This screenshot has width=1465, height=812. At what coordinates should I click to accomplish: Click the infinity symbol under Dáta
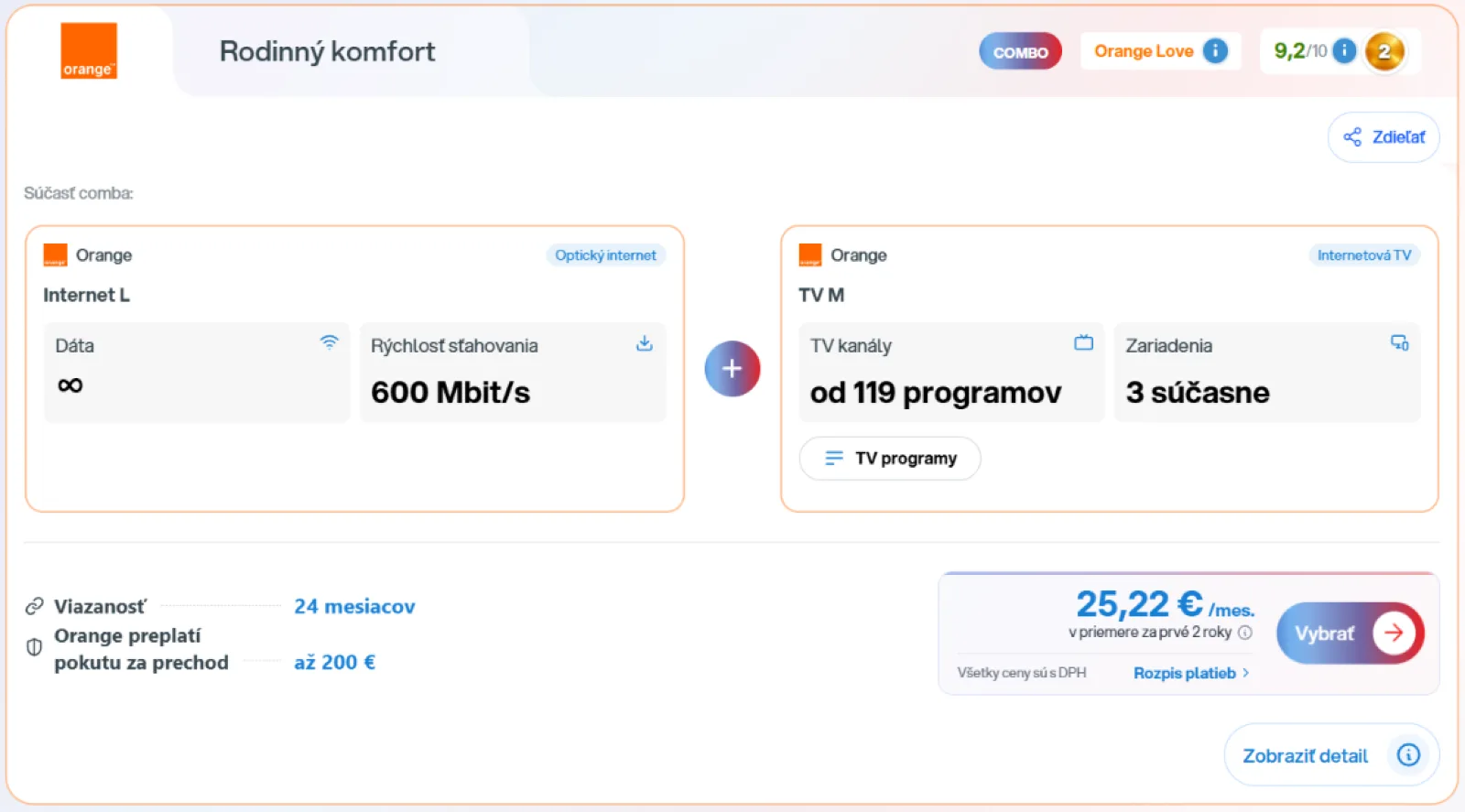click(x=71, y=385)
